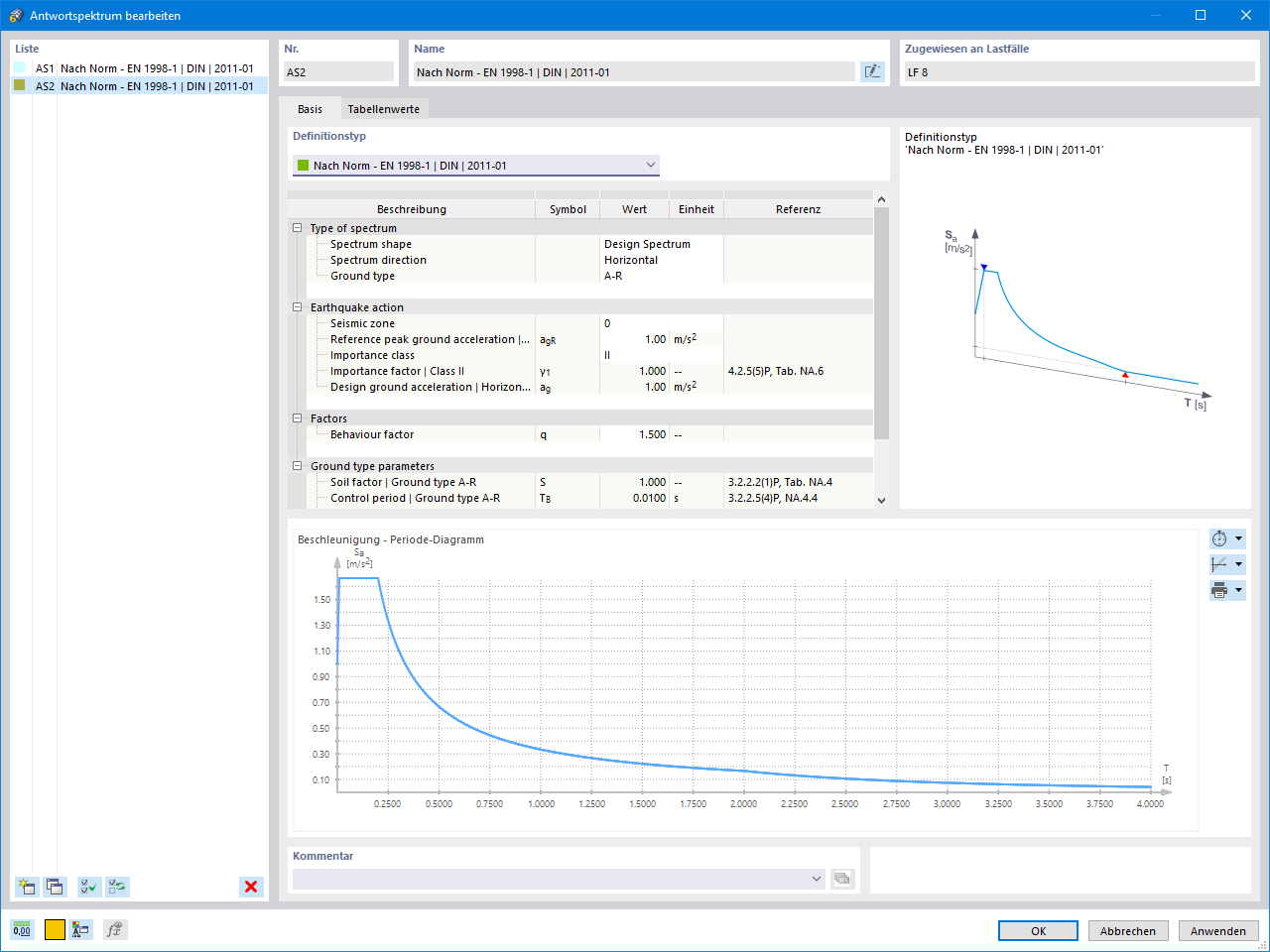The height and width of the screenshot is (952, 1270).
Task: Click the Soil factor value 1.000
Action: click(x=634, y=482)
